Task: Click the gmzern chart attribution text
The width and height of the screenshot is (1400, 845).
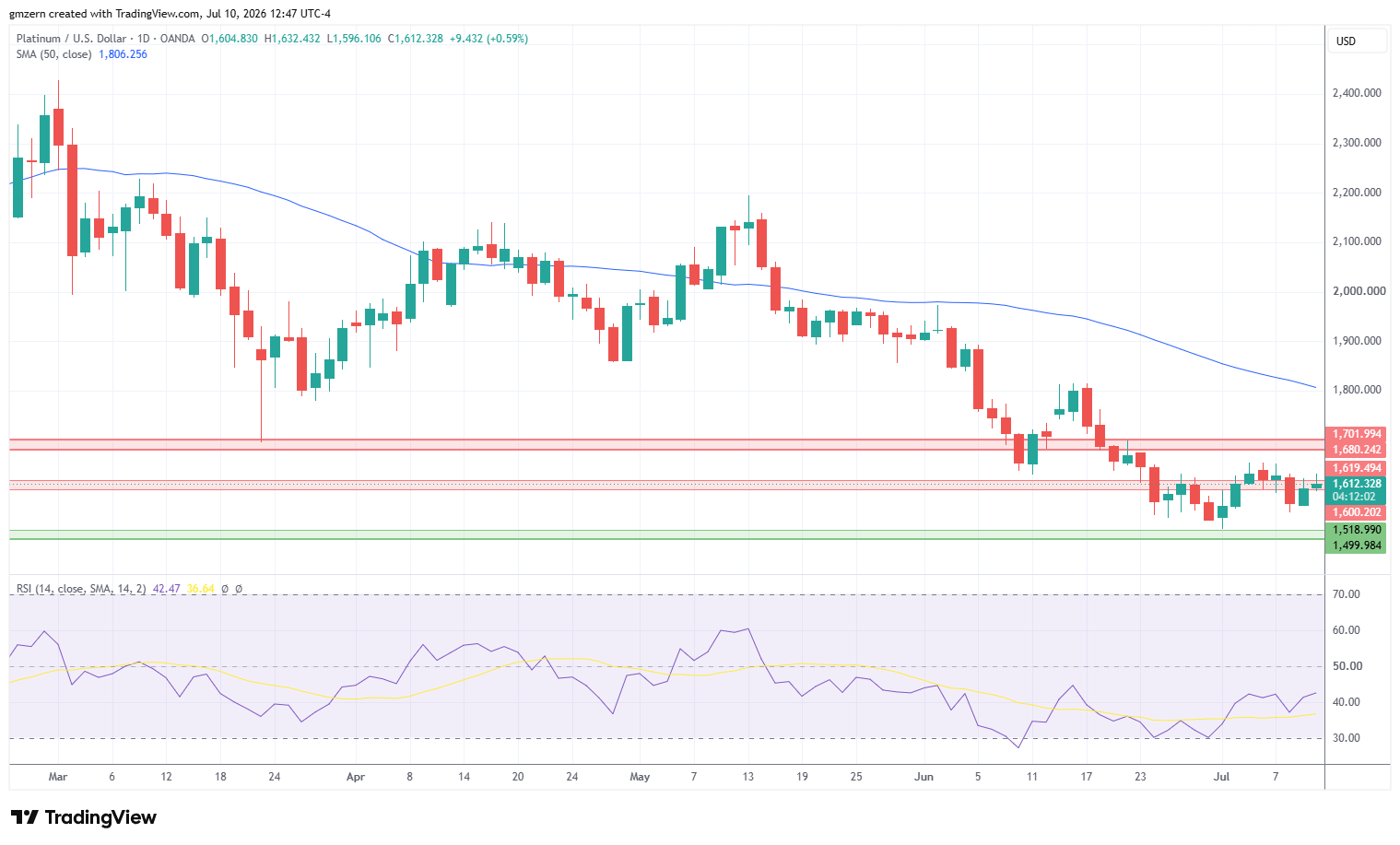Action: 170,14
